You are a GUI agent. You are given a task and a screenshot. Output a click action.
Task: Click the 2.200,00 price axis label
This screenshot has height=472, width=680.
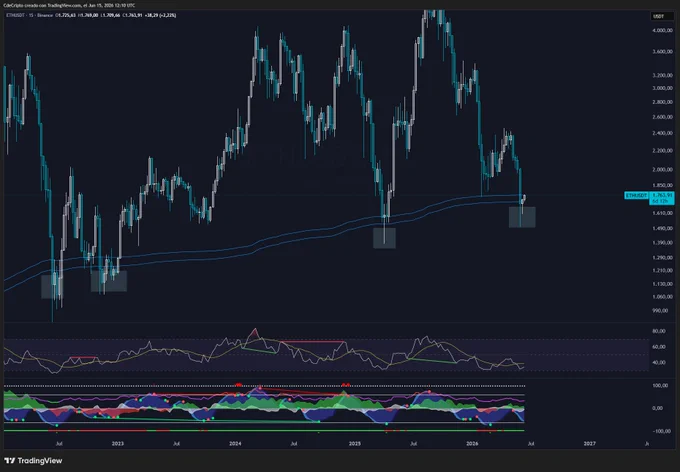(662, 151)
